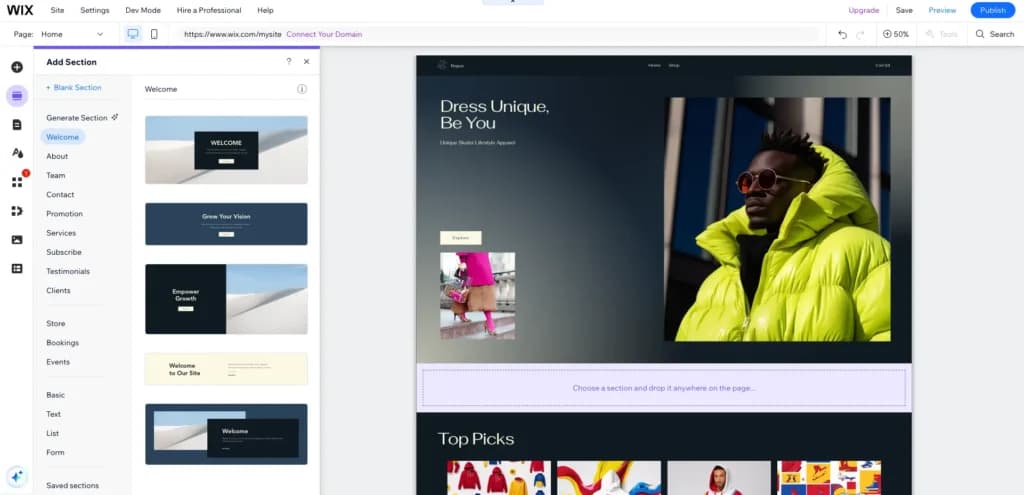This screenshot has width=1024, height=495.
Task: Select the Welcome category
Action: tap(63, 137)
